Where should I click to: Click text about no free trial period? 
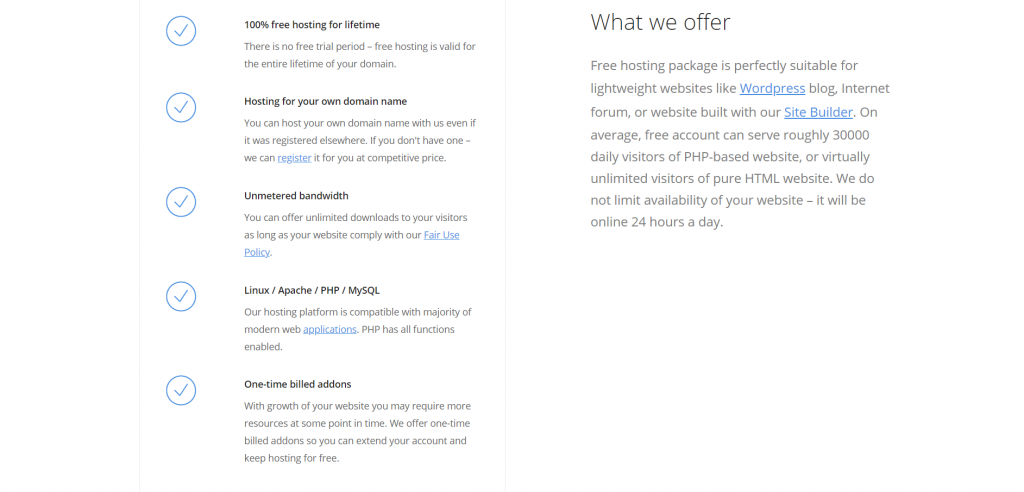[x=360, y=56]
